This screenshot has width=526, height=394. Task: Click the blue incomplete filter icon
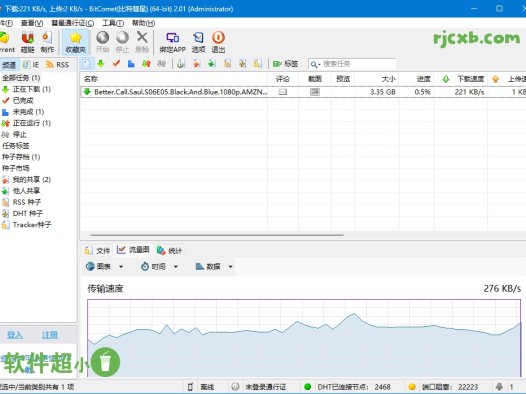point(131,64)
